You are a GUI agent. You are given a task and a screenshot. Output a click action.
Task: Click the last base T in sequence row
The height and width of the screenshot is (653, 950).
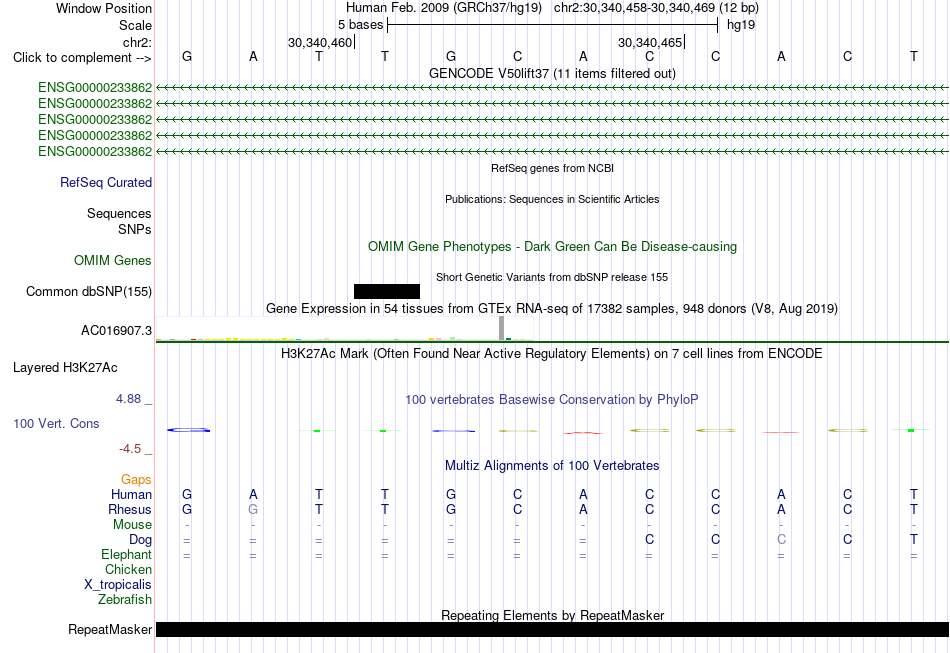(x=914, y=56)
